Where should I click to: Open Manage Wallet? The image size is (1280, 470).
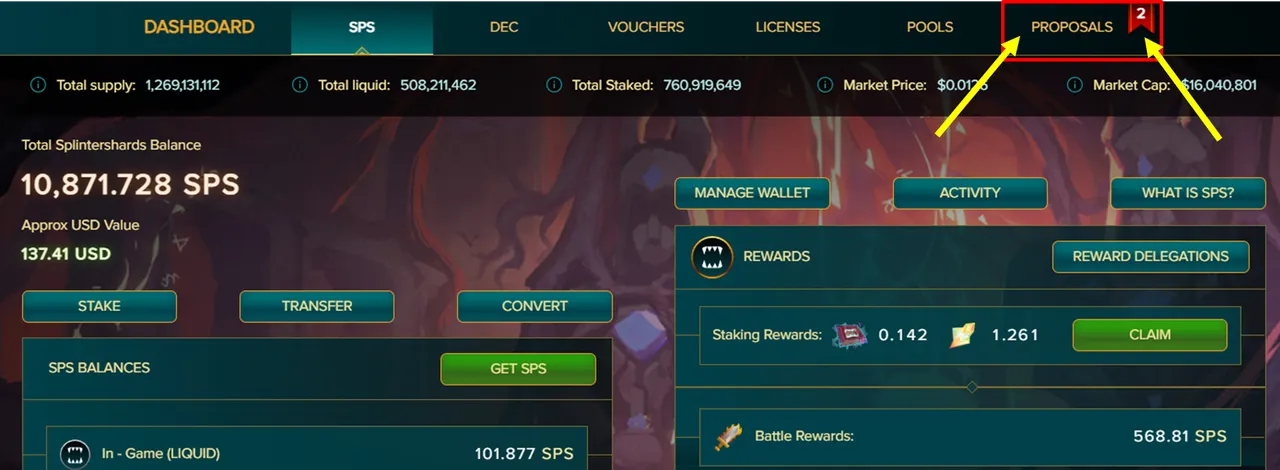point(752,193)
